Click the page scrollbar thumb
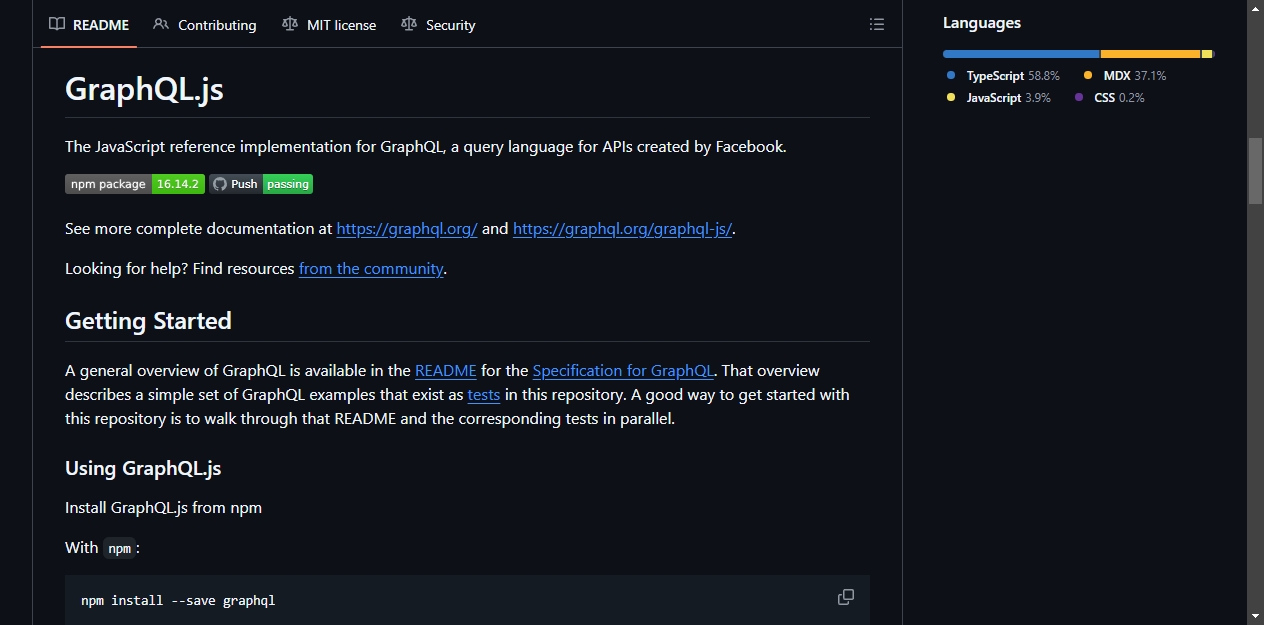The height and width of the screenshot is (625, 1264). pos(1255,171)
